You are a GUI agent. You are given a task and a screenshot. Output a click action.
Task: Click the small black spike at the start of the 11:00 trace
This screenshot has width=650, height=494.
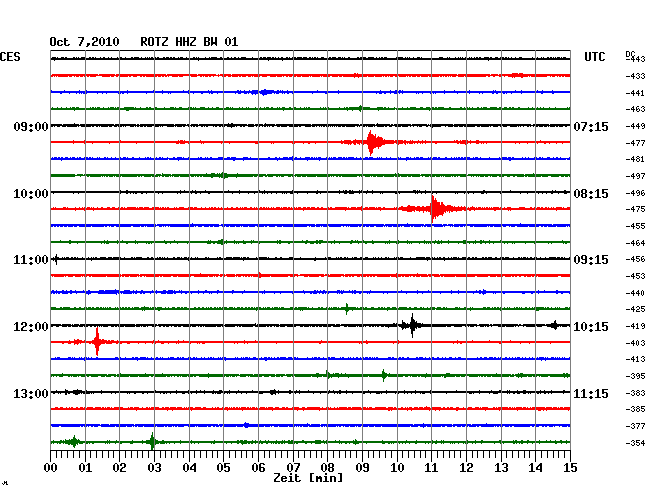coord(56,259)
